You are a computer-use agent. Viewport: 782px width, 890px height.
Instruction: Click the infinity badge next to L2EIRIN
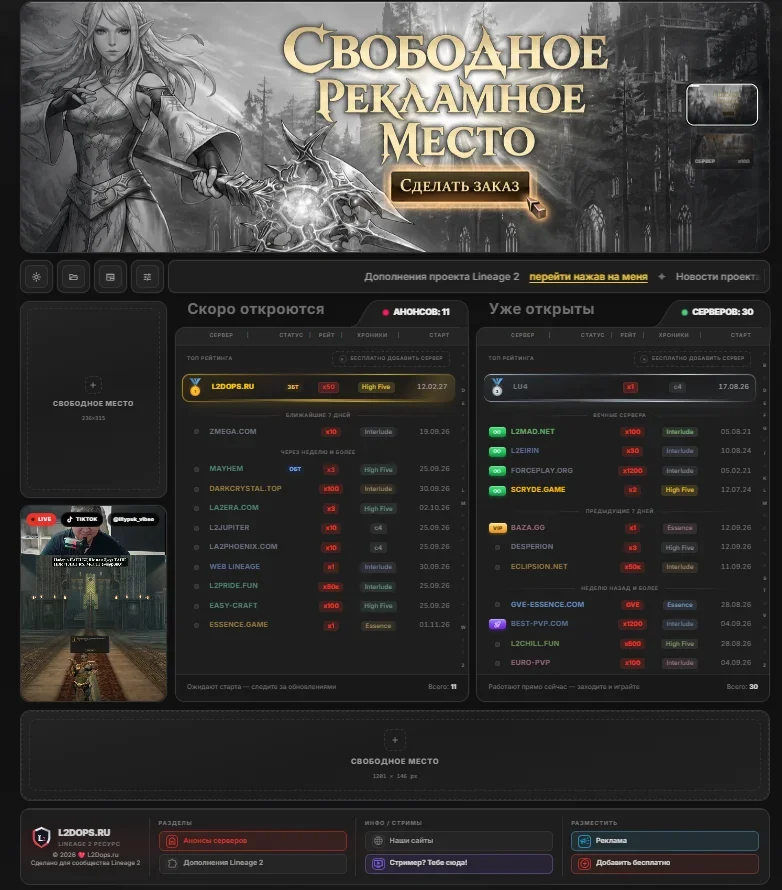coord(497,451)
